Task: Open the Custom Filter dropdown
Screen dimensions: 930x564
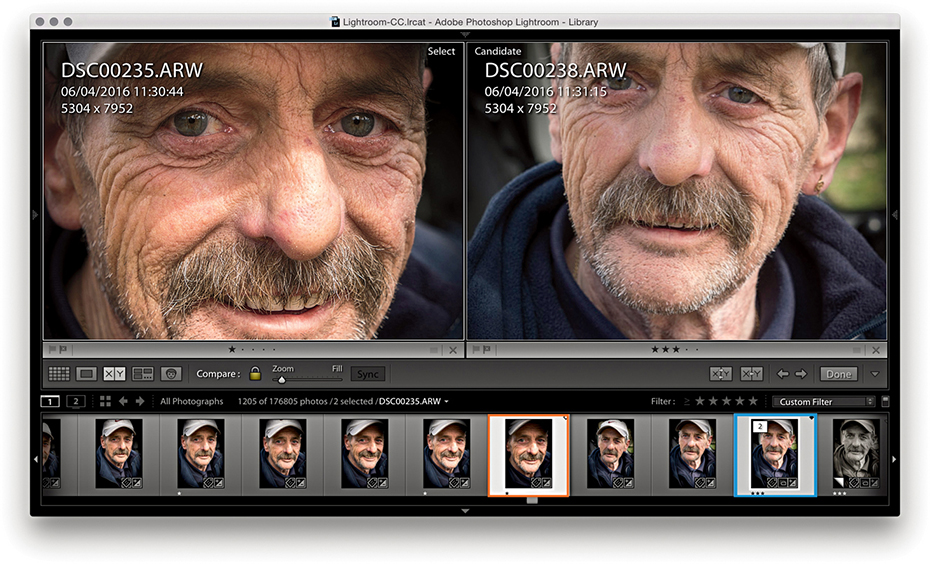Action: [822, 401]
